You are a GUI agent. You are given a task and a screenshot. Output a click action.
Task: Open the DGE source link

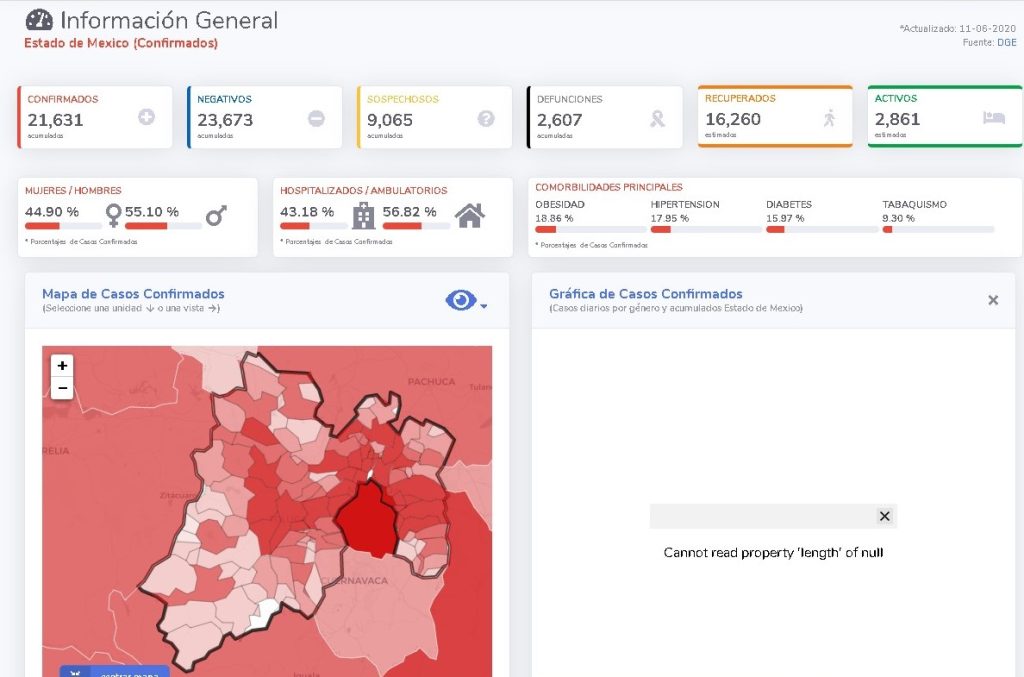[x=1006, y=42]
